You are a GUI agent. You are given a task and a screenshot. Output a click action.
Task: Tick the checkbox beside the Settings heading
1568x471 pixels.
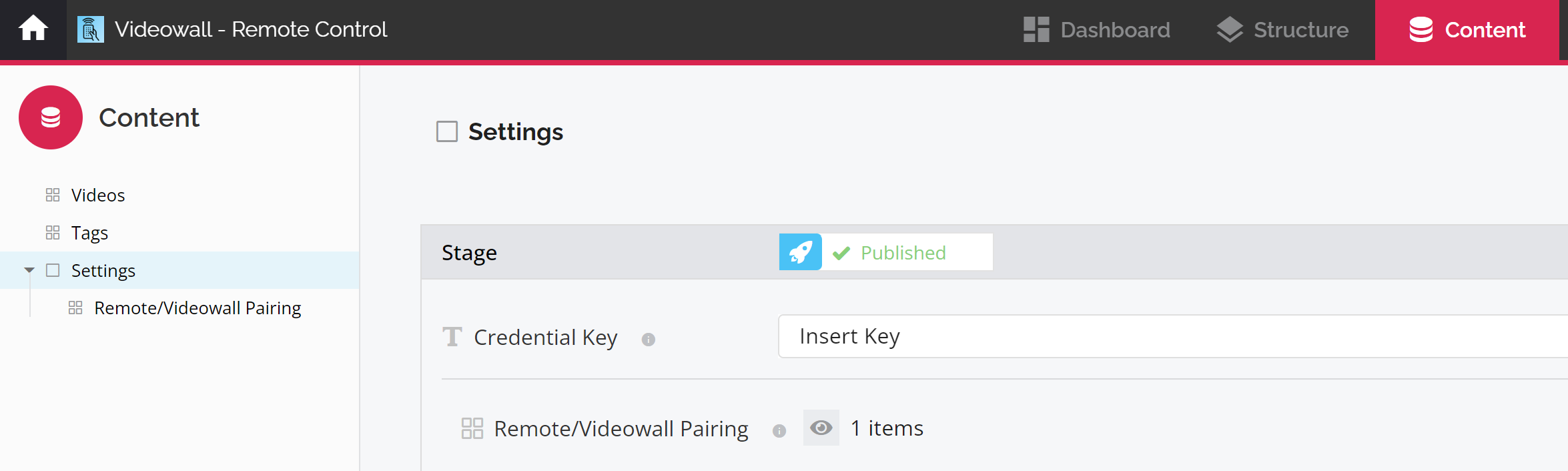point(447,131)
